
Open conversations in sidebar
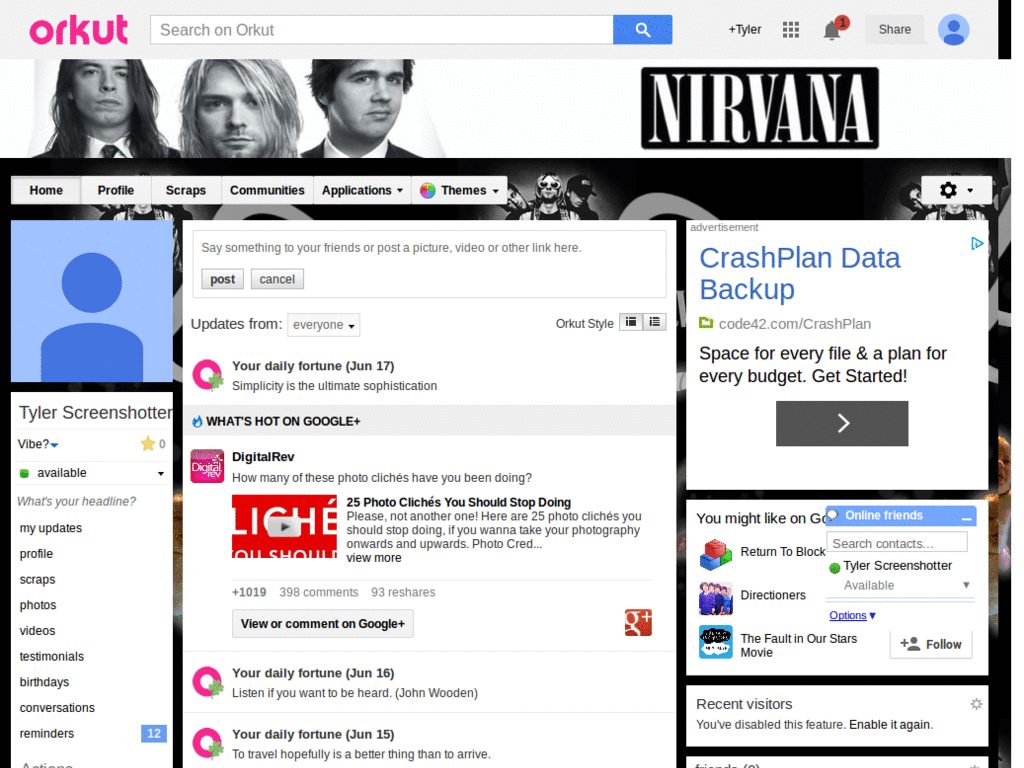tap(57, 708)
